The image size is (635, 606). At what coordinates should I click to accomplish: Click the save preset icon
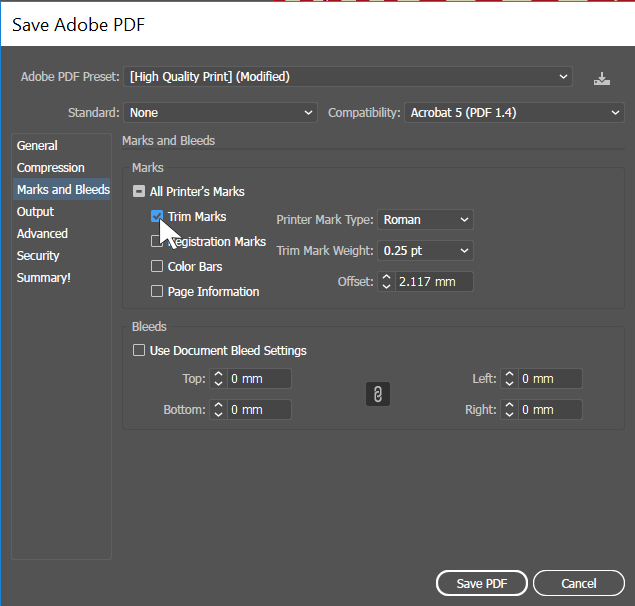[601, 78]
